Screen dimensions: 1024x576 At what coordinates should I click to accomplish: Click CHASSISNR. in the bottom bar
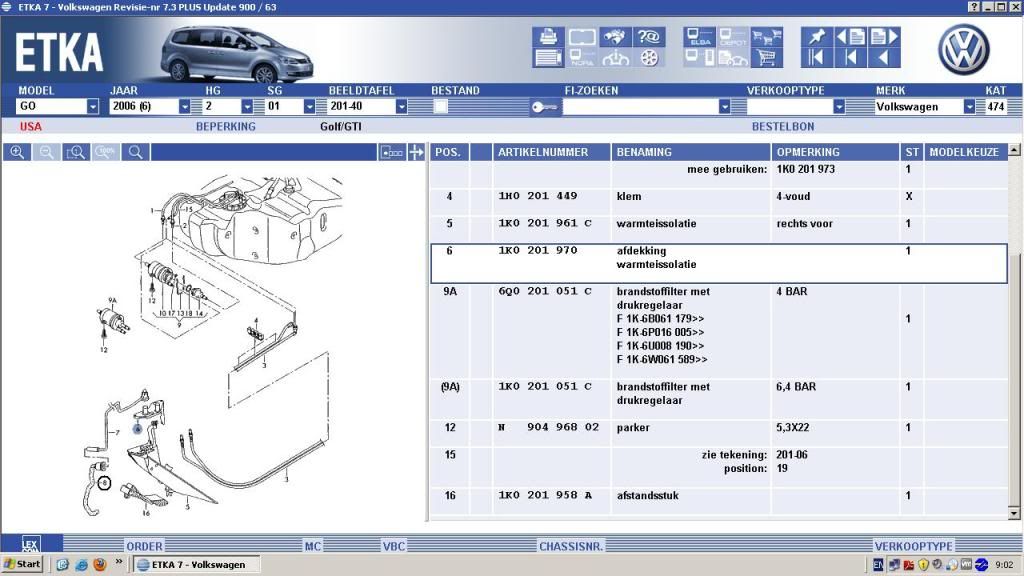pyautogui.click(x=571, y=546)
